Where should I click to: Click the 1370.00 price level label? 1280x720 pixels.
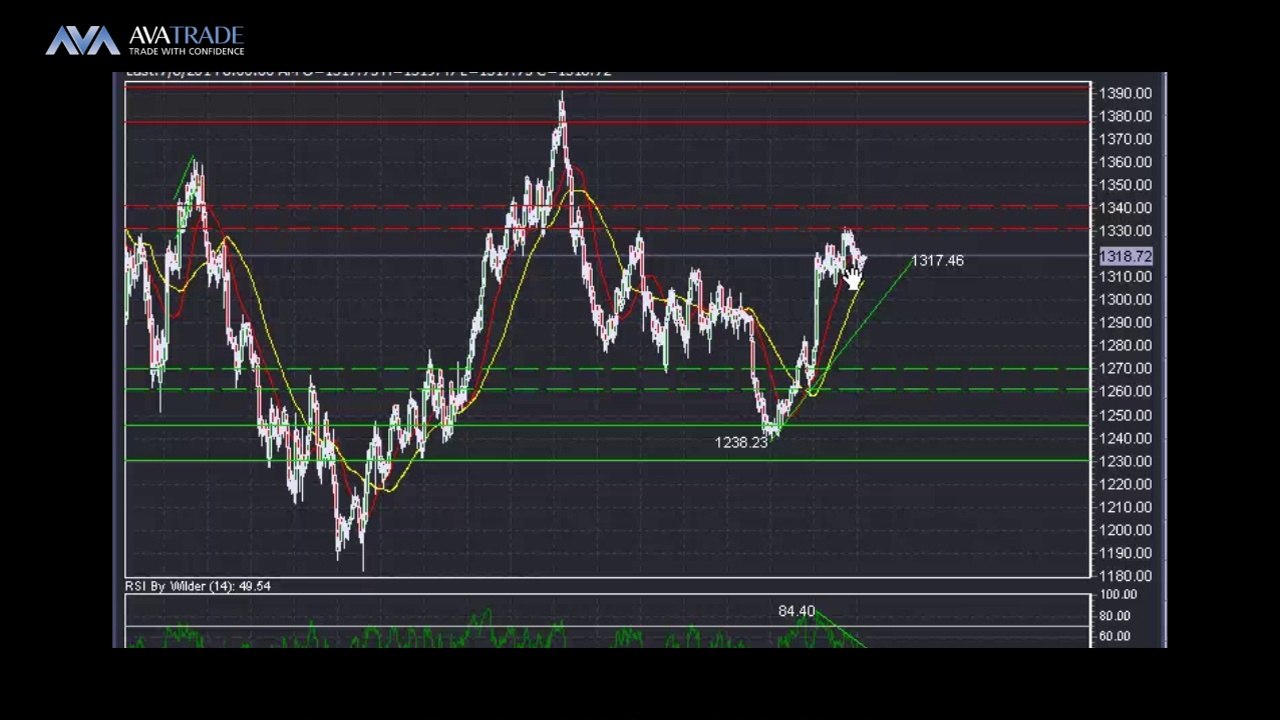[1125, 139]
